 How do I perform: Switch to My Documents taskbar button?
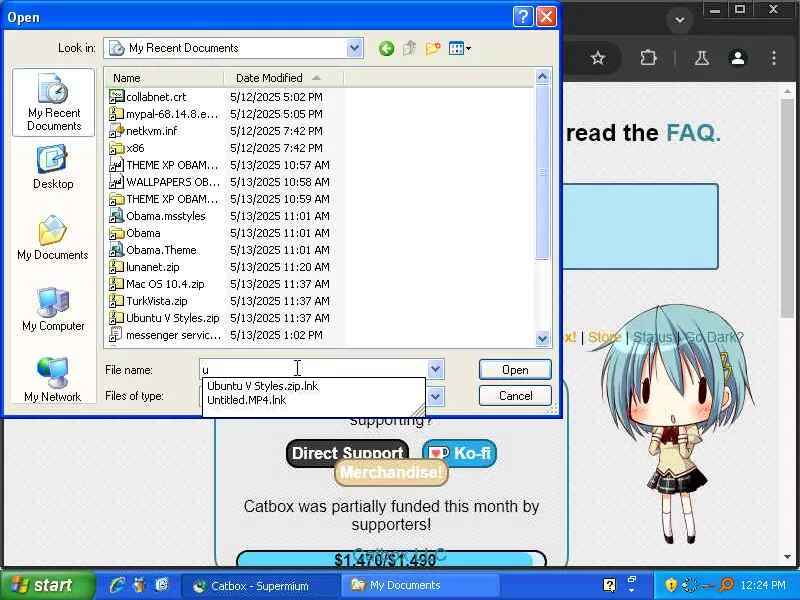pyautogui.click(x=419, y=586)
